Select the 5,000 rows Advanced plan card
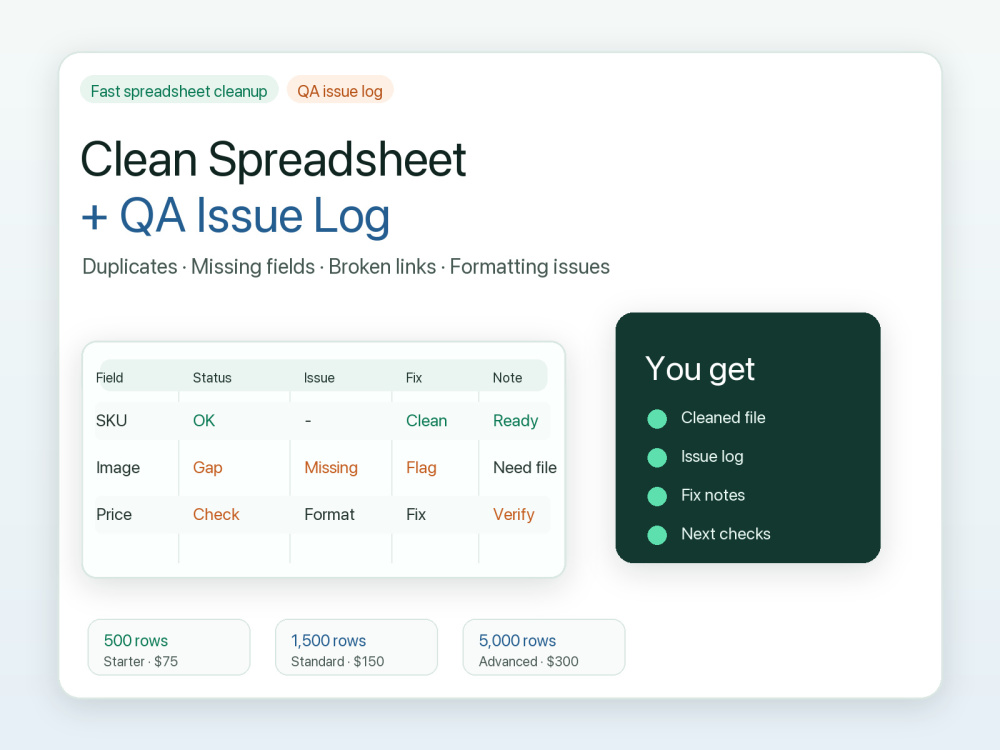Screen dimensions: 1000x750 pyautogui.click(x=544, y=647)
